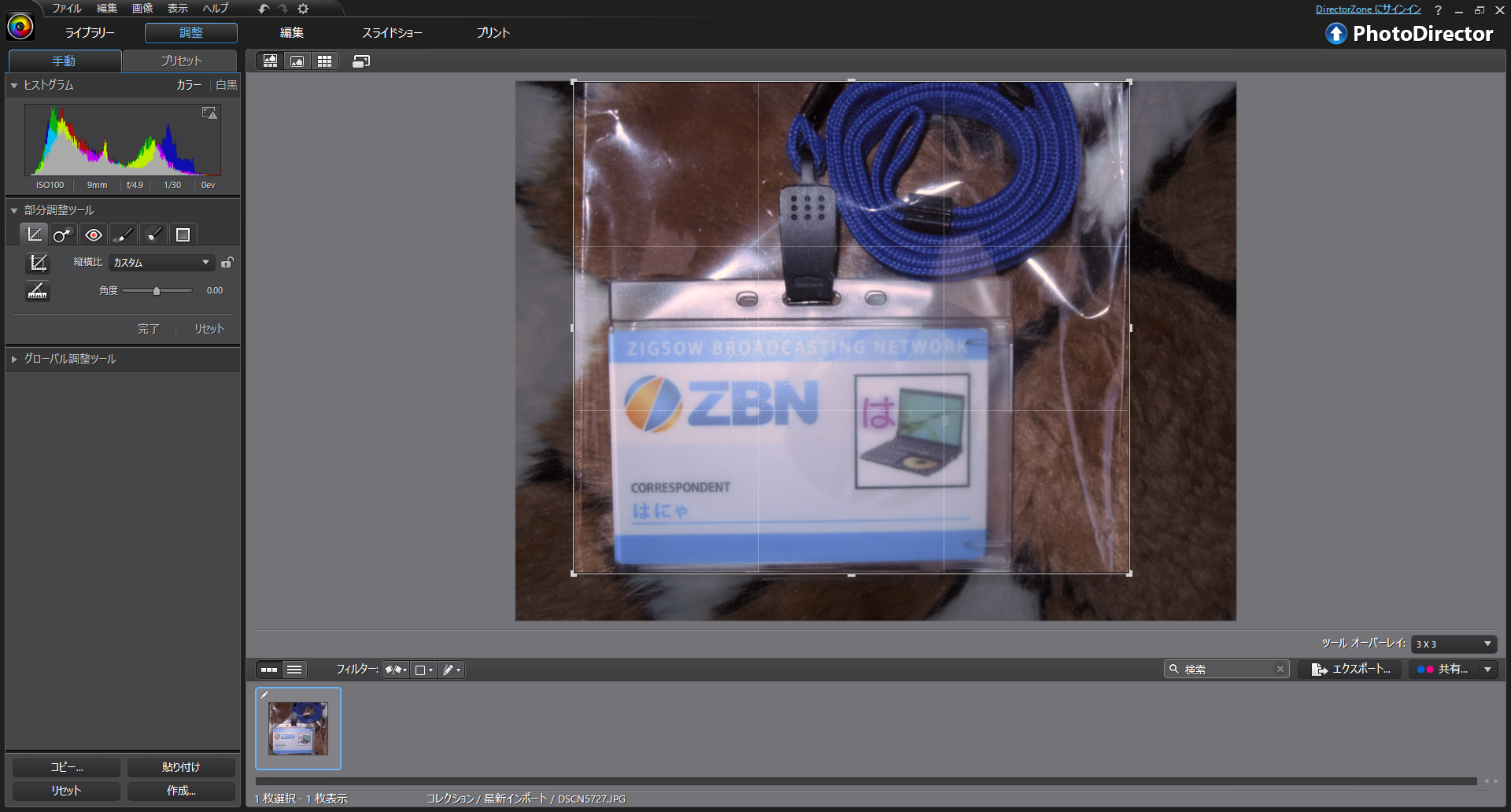Click the straighten ruler tool icon
The height and width of the screenshot is (812, 1511).
coord(38,291)
